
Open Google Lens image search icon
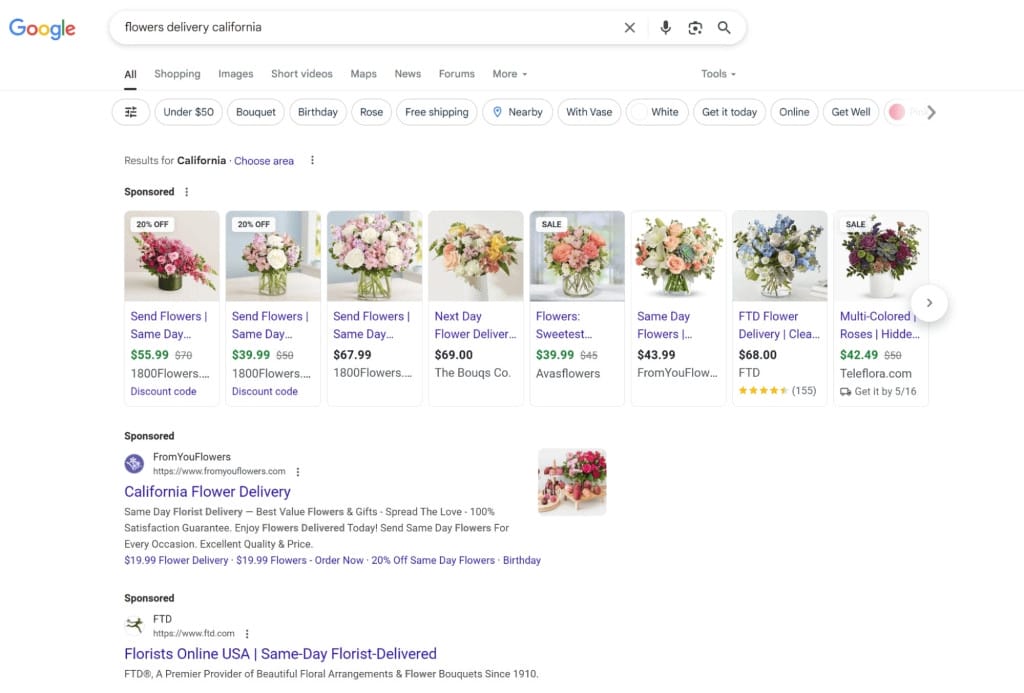tap(695, 27)
